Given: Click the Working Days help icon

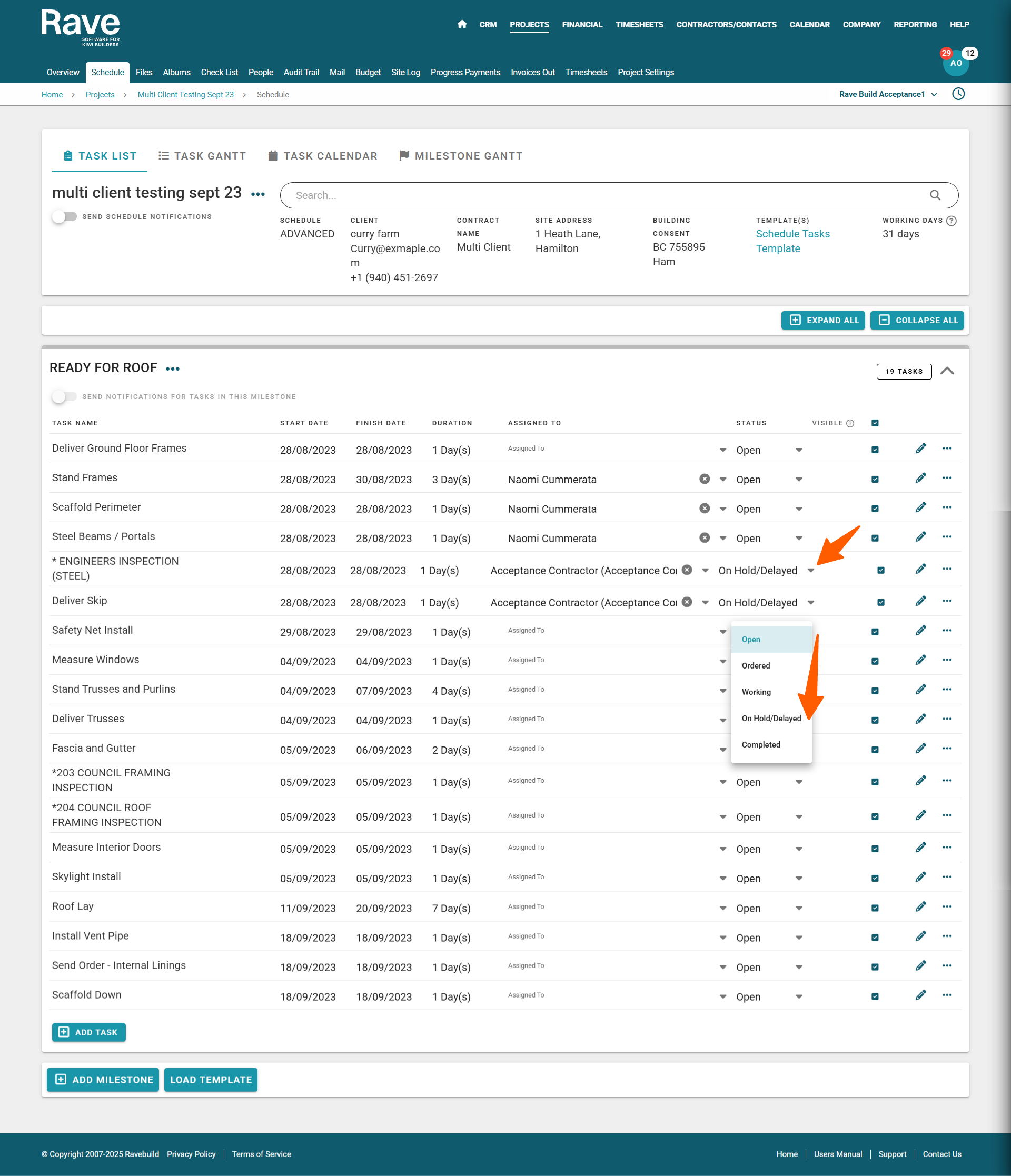Looking at the screenshot, I should 952,221.
